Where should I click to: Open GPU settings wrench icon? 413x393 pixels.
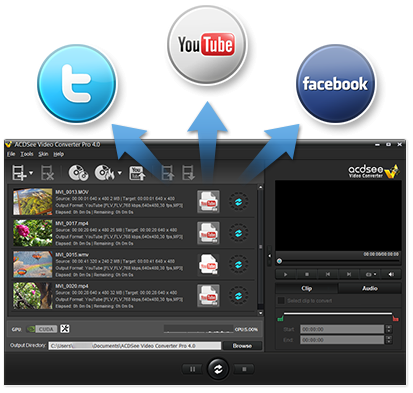(65, 329)
